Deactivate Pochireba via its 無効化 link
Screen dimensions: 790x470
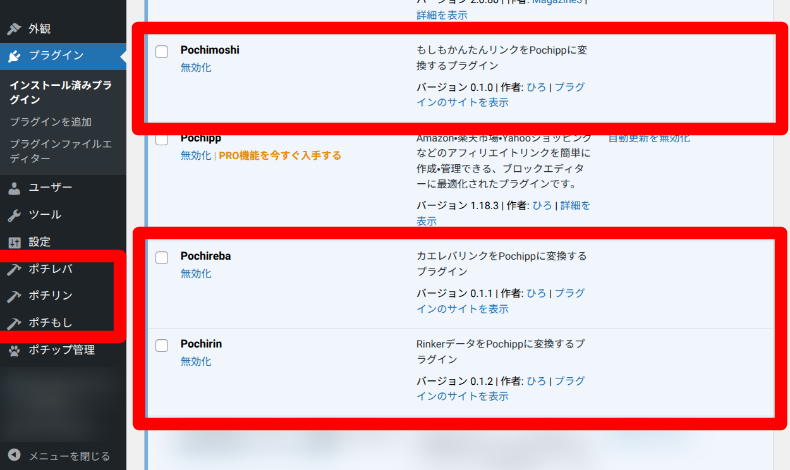click(196, 274)
